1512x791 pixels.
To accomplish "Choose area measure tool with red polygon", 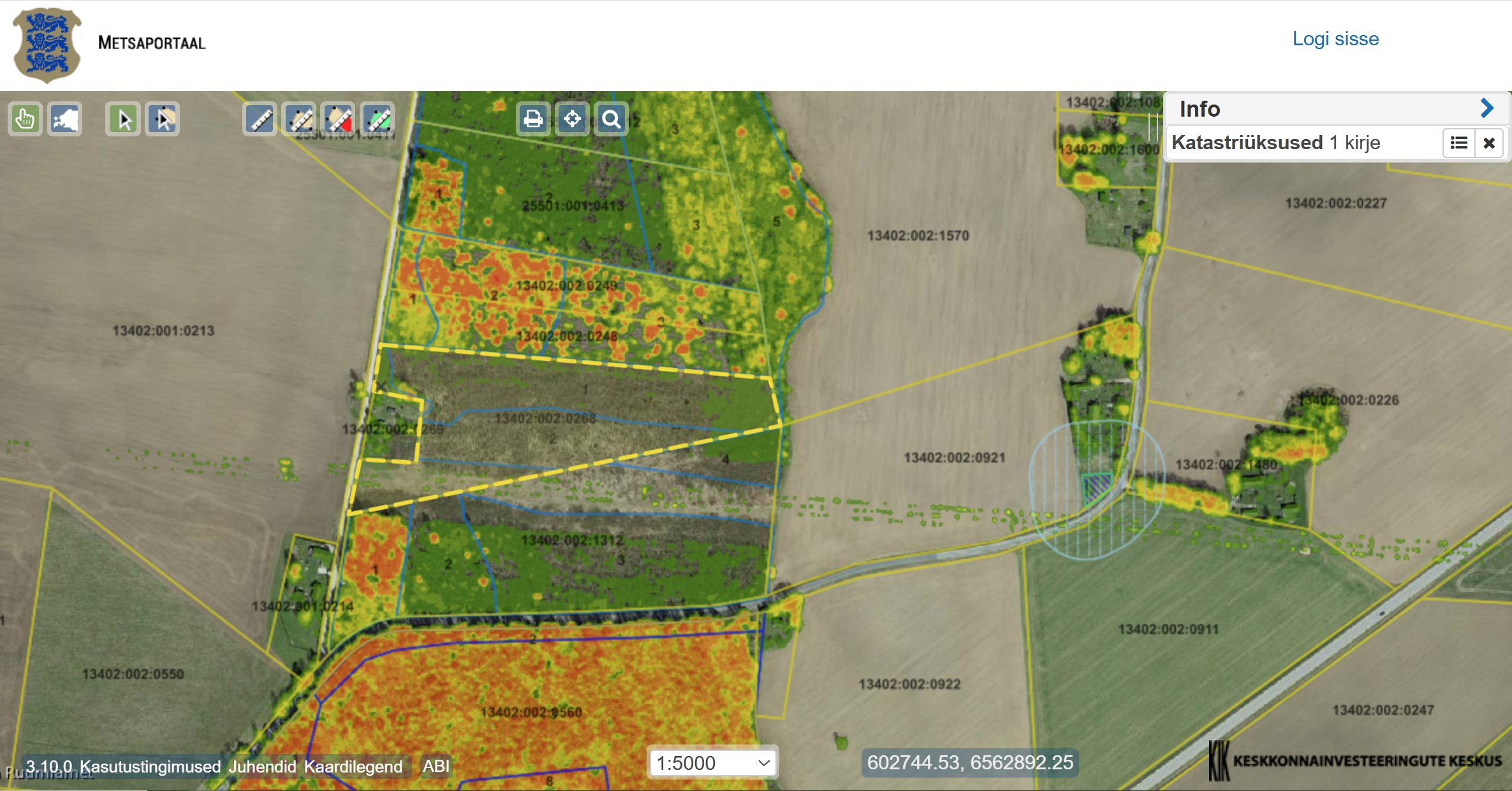I will tap(339, 119).
